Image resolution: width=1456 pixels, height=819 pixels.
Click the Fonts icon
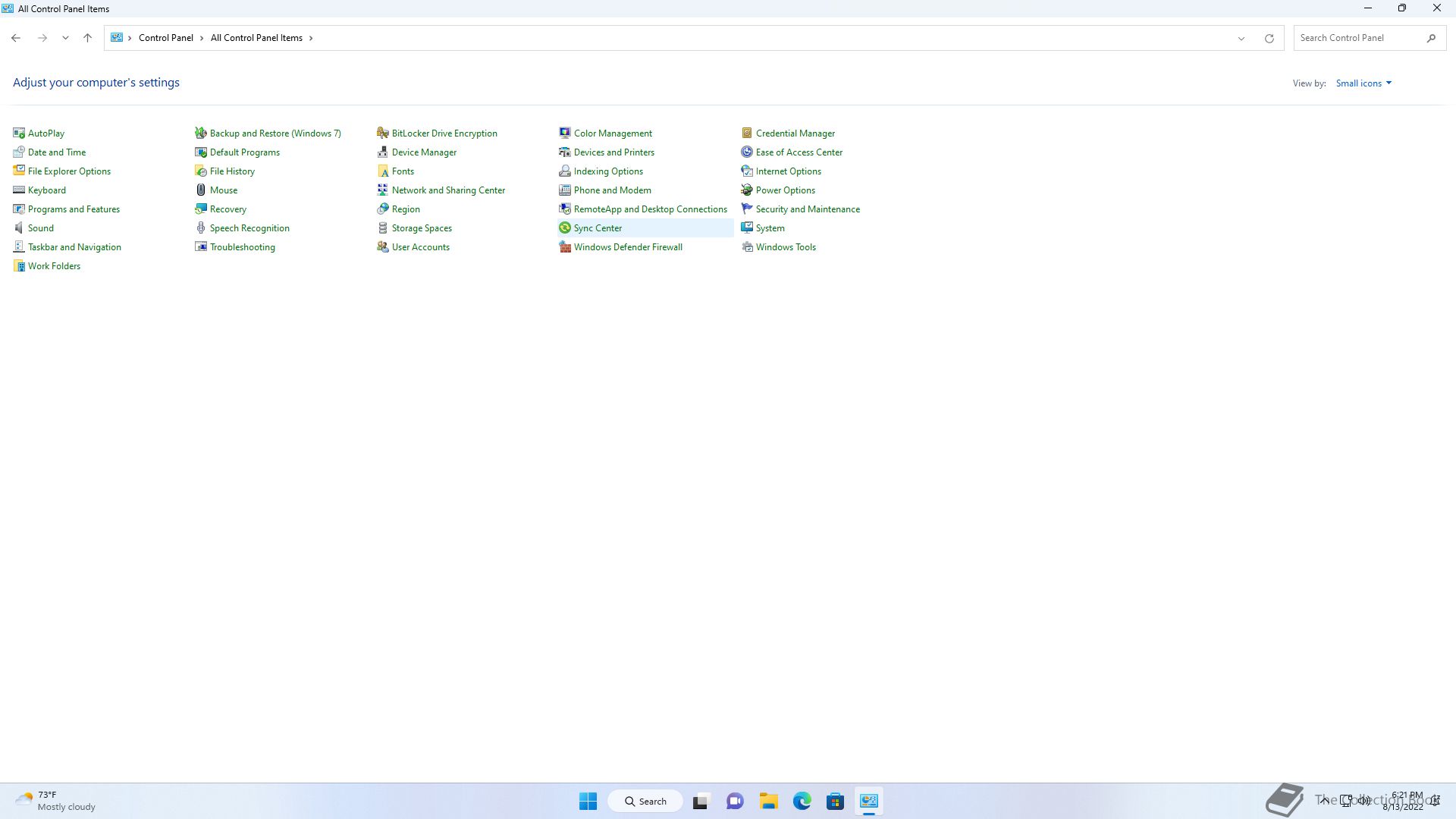pyautogui.click(x=383, y=171)
